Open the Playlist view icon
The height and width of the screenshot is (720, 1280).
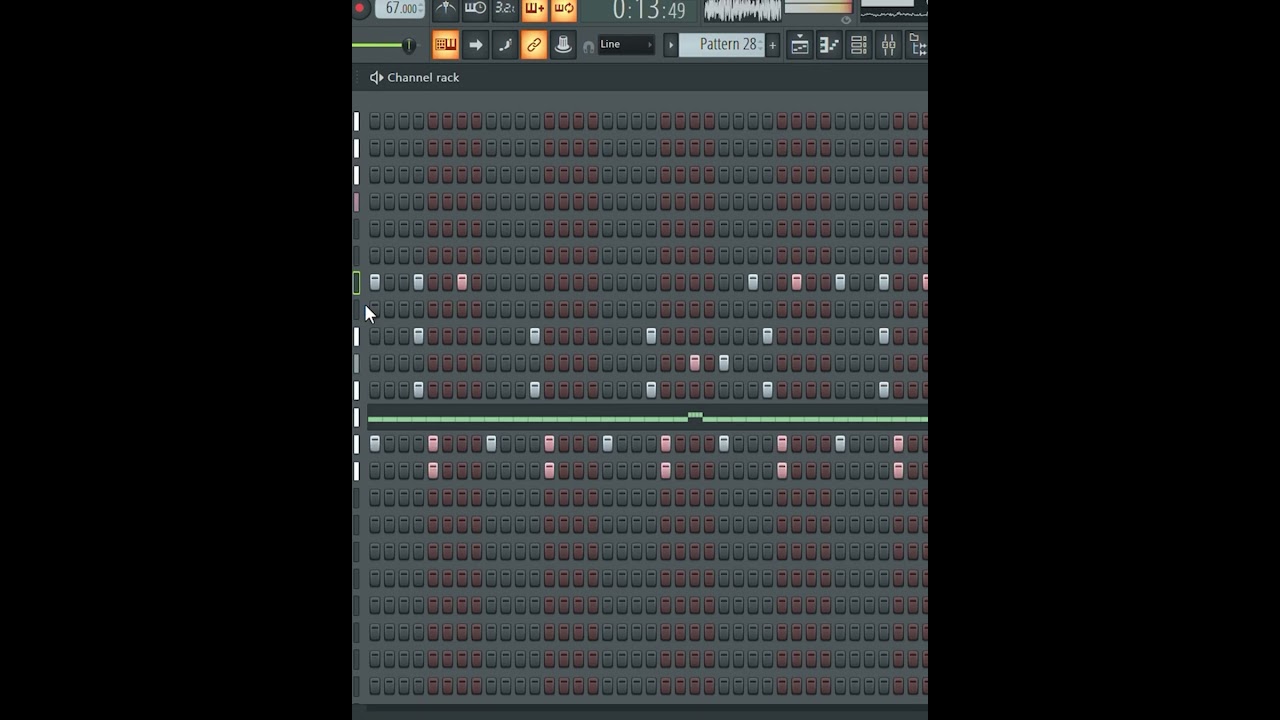point(799,45)
